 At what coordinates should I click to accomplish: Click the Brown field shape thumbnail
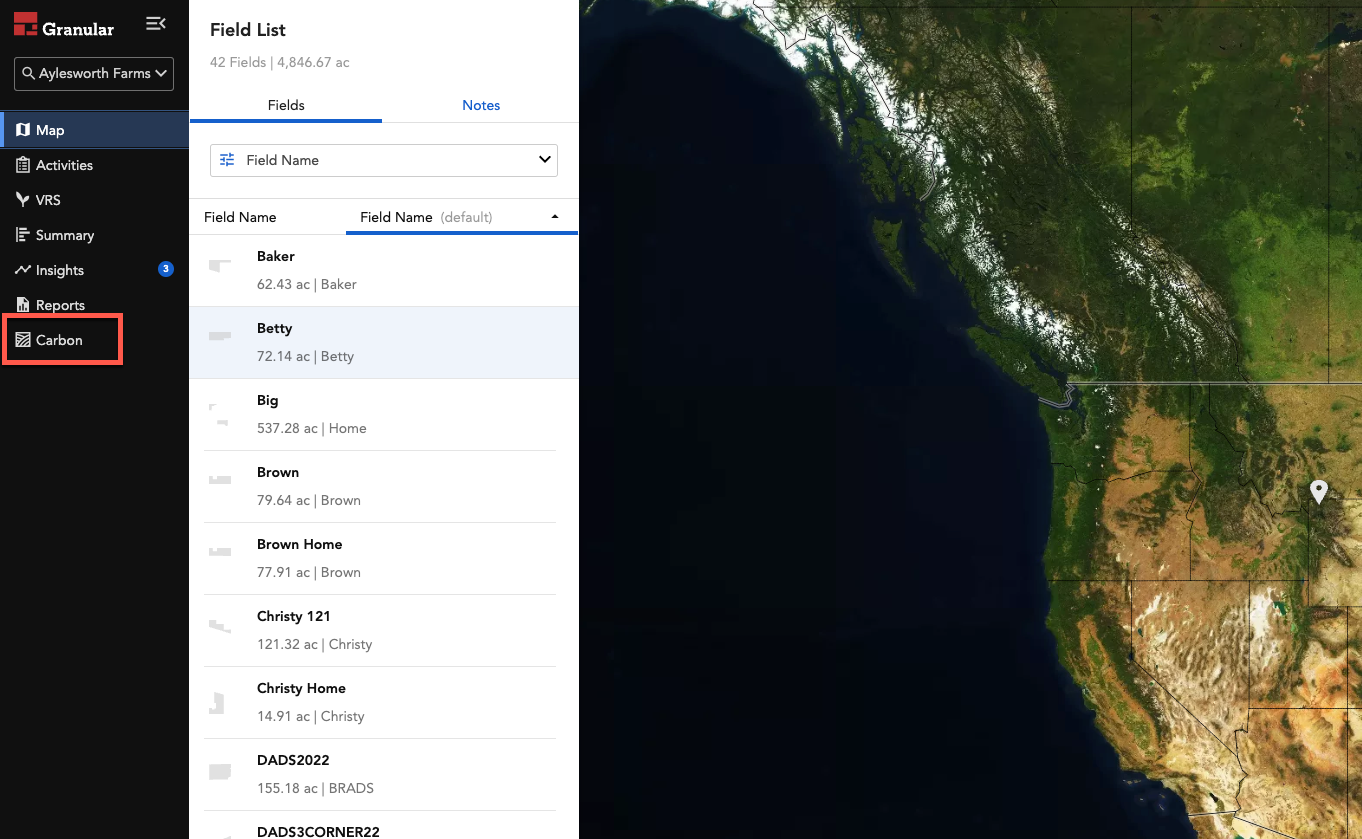coord(220,480)
